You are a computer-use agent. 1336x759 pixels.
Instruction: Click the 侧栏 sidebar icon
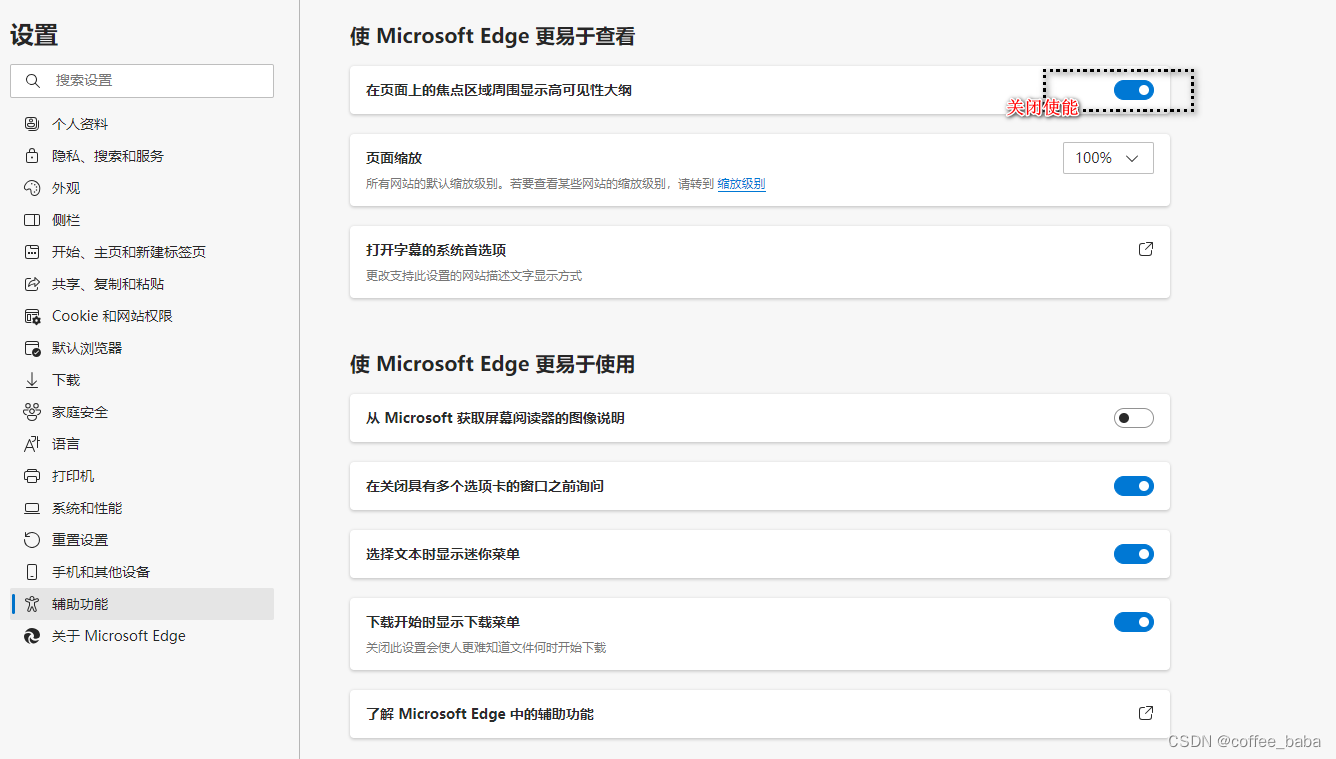click(32, 220)
